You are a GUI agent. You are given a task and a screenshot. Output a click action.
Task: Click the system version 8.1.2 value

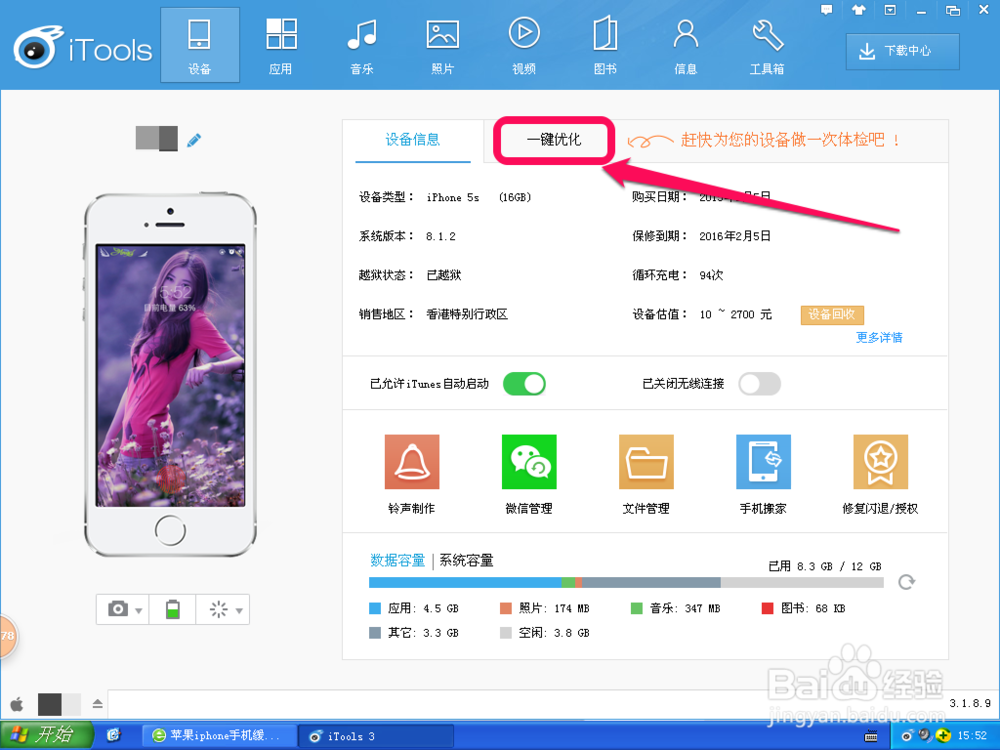point(441,237)
